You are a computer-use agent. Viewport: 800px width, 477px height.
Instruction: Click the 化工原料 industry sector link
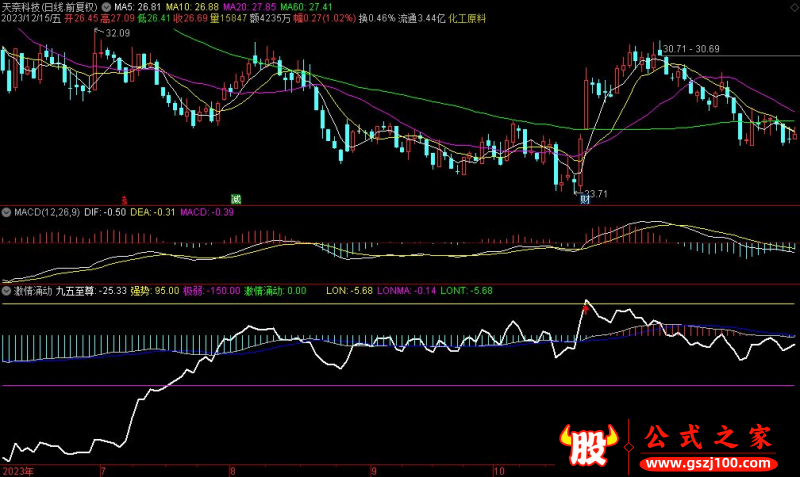(466, 19)
